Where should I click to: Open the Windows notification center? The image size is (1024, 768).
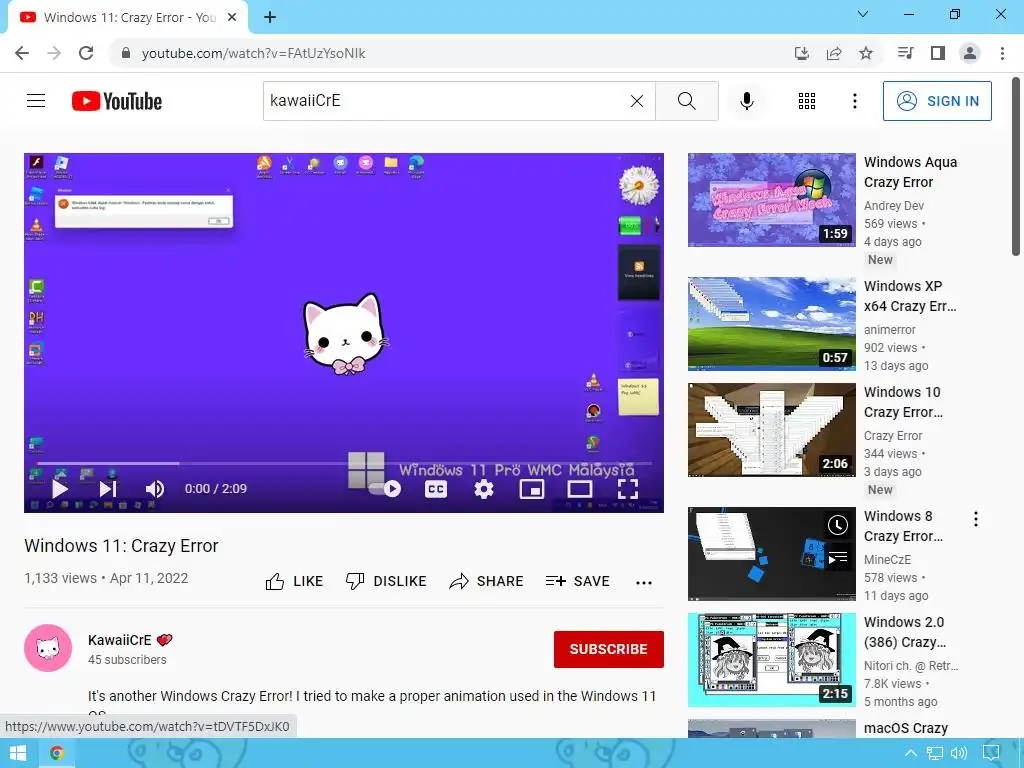tap(991, 754)
